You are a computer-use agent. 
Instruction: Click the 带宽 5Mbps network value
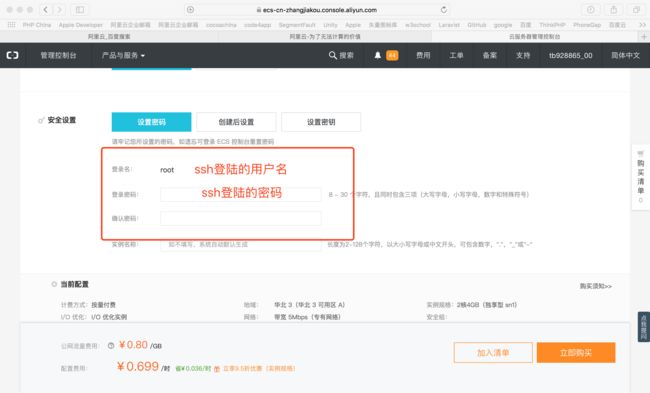307,317
